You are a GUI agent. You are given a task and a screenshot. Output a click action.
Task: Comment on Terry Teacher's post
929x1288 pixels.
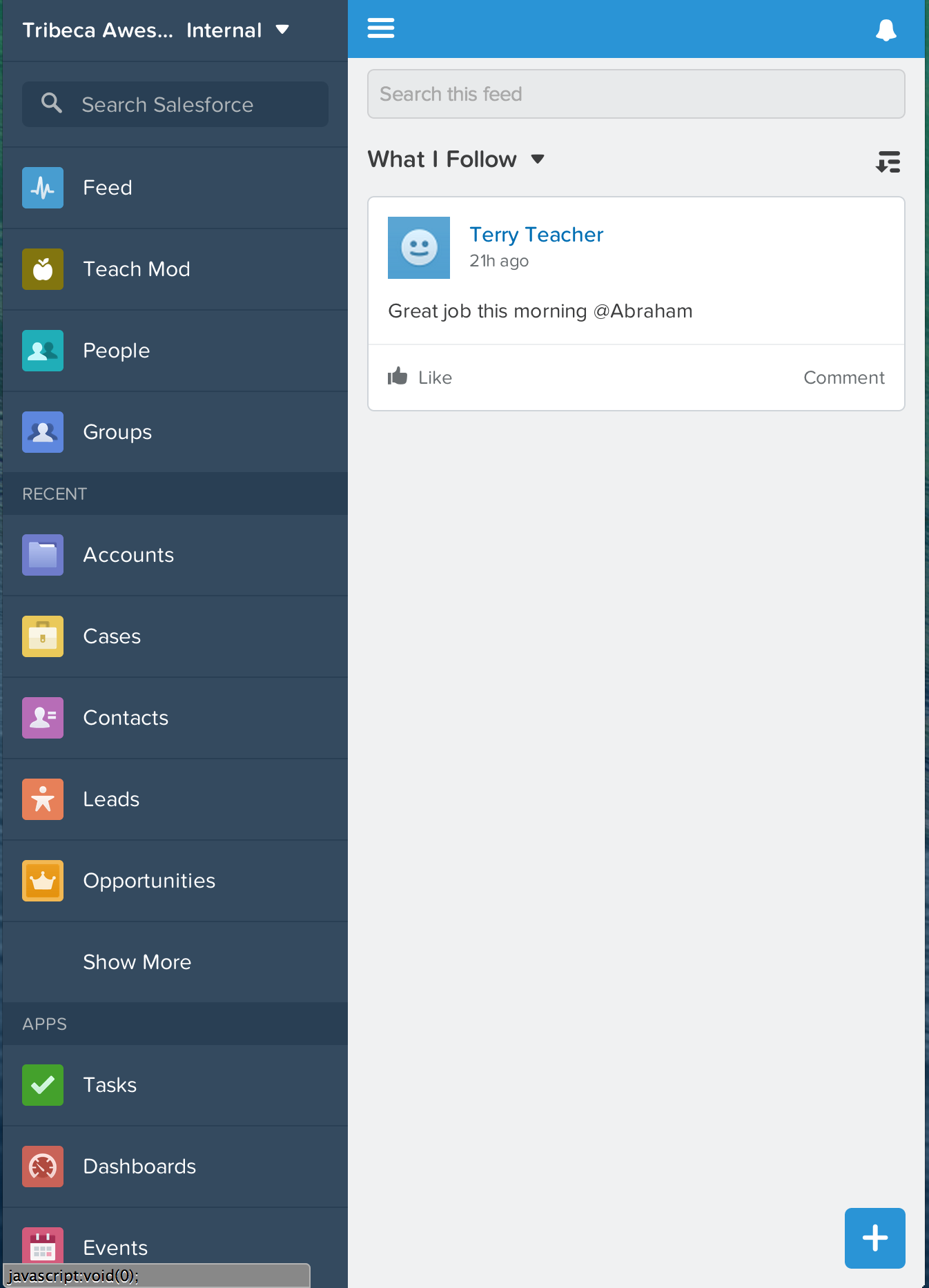click(x=843, y=378)
